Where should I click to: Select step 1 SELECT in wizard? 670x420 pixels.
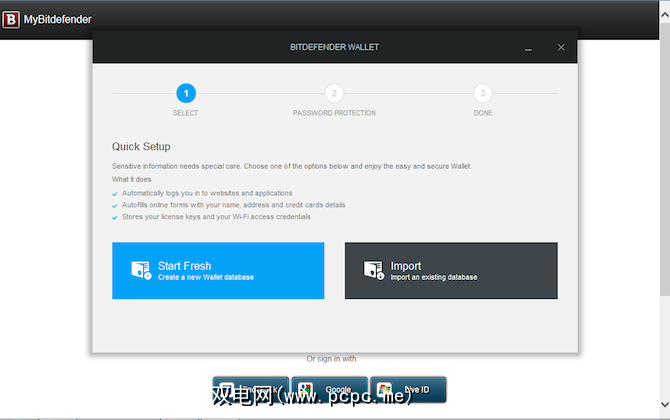(186, 93)
